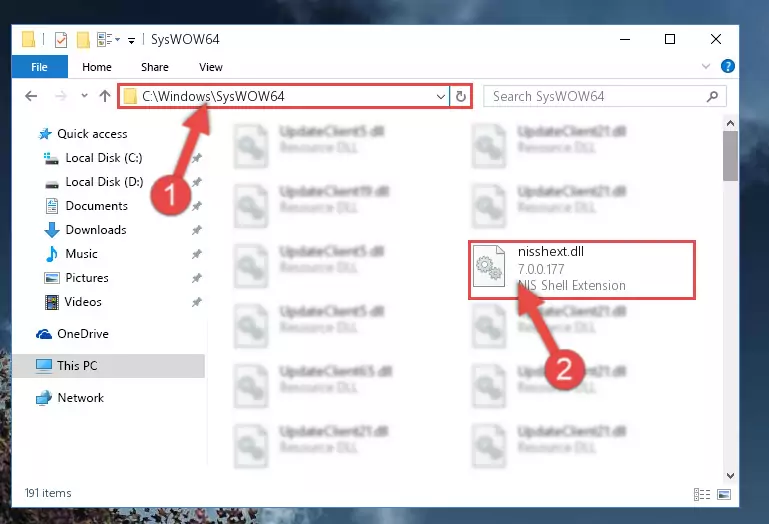Go forward with the right arrow

coord(61,96)
